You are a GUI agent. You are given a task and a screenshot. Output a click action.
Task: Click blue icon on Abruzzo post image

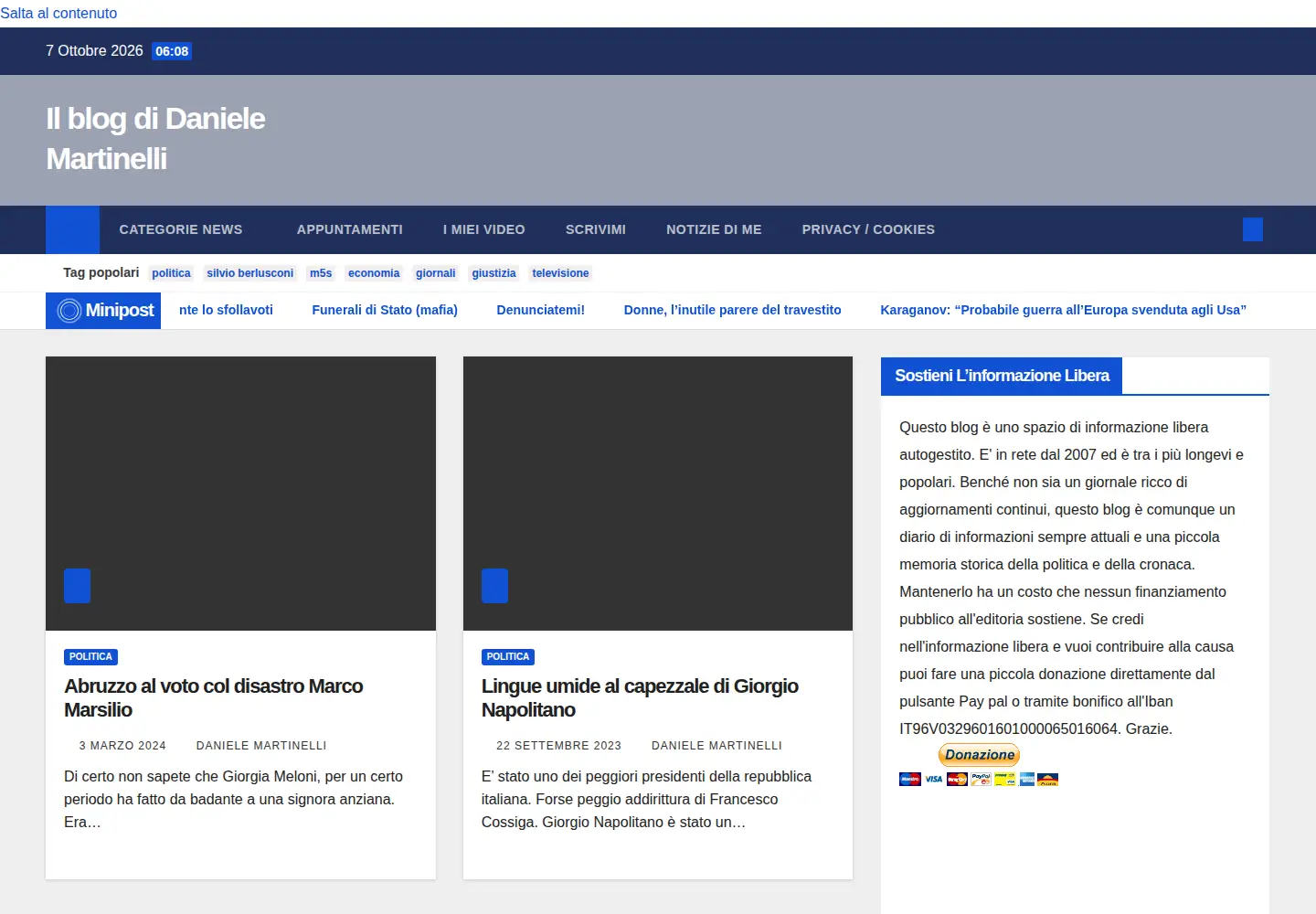click(x=77, y=586)
